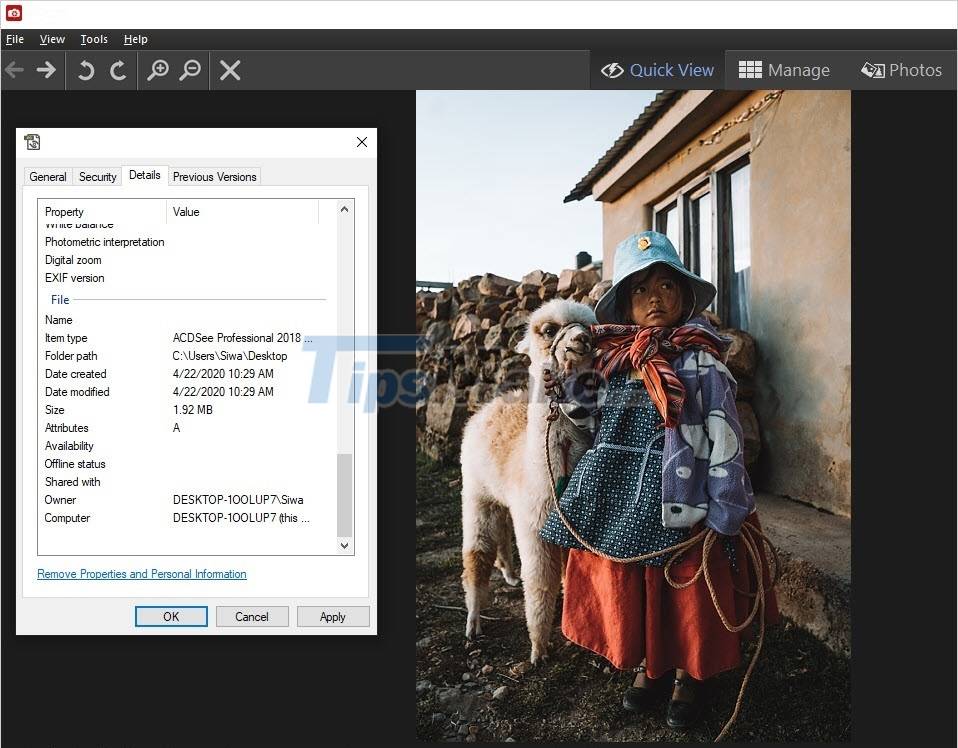Open the General tab

point(47,176)
